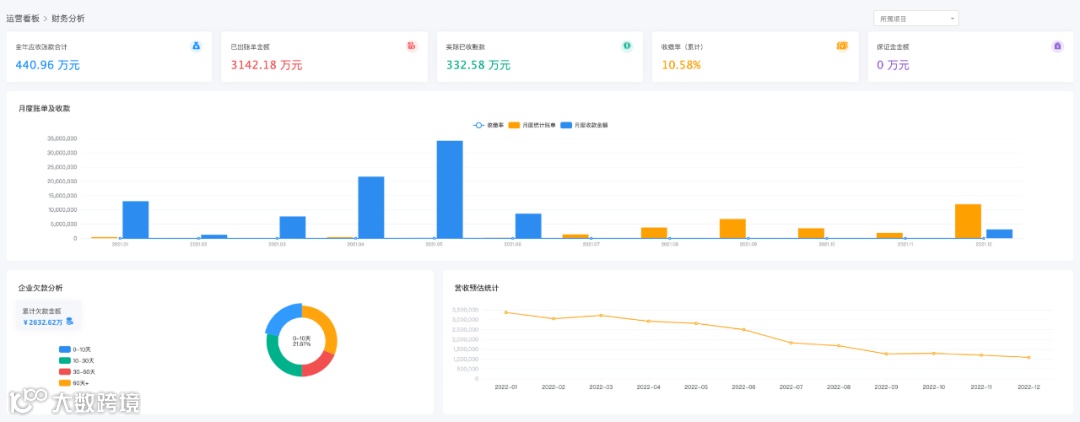Click the orange wallet icon on 收缴率 card
Screen dimensions: 1080x422
(842, 46)
